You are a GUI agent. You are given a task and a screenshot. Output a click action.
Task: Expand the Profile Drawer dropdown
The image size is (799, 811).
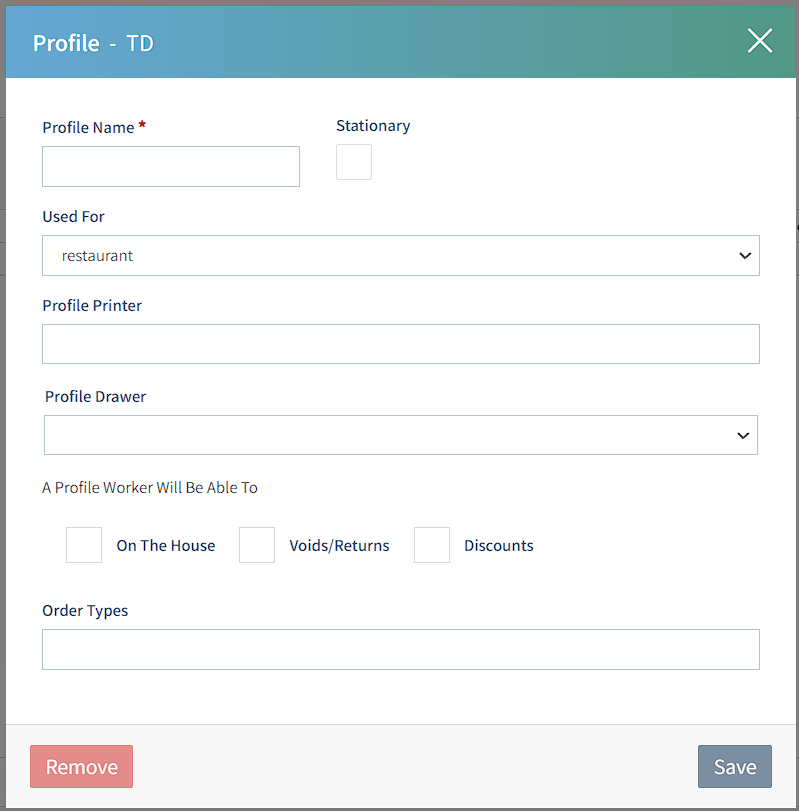coord(401,436)
